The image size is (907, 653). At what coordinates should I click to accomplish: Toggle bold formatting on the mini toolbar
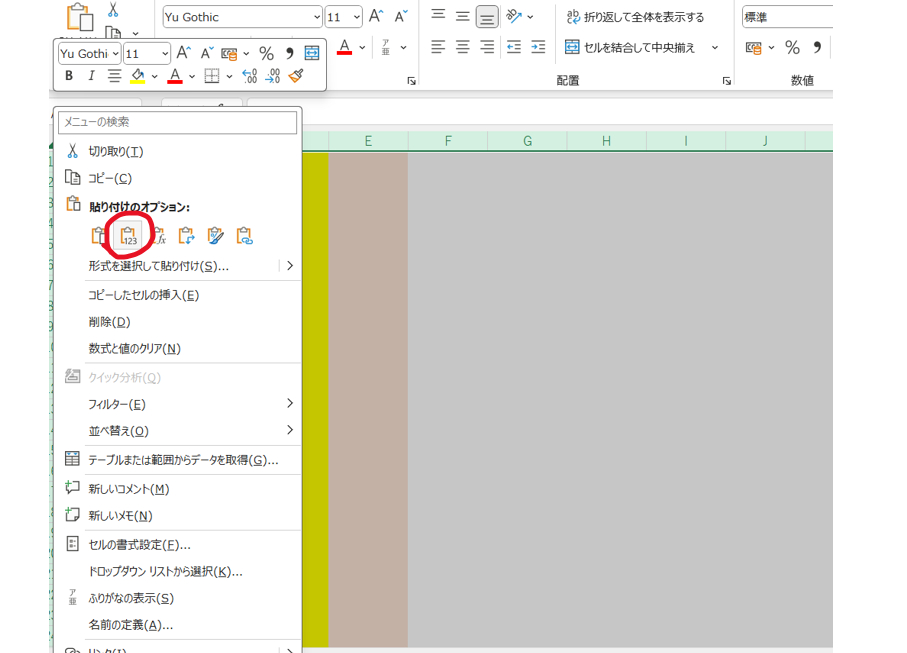point(69,75)
